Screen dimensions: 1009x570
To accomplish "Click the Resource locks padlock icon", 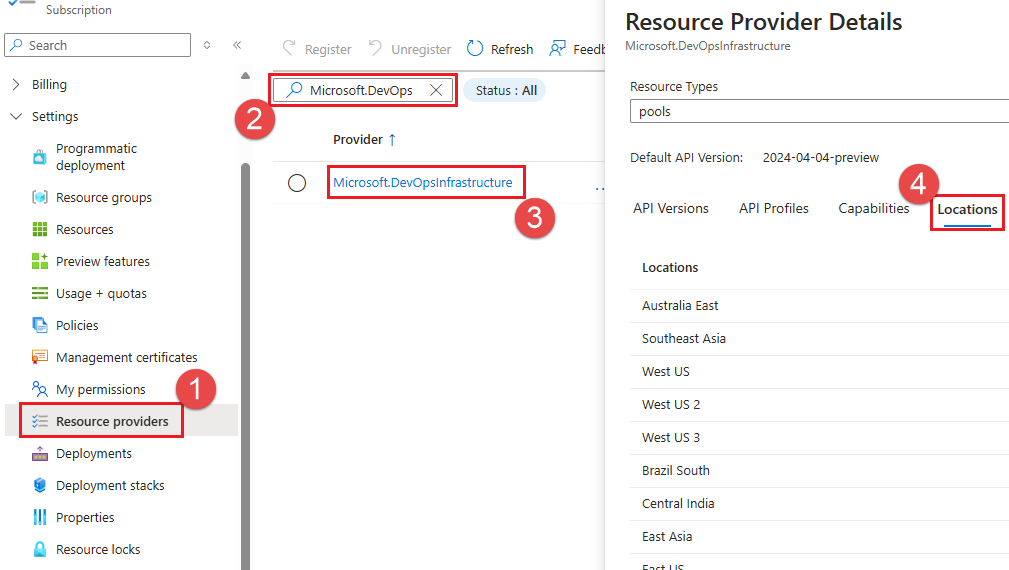I will pos(40,550).
